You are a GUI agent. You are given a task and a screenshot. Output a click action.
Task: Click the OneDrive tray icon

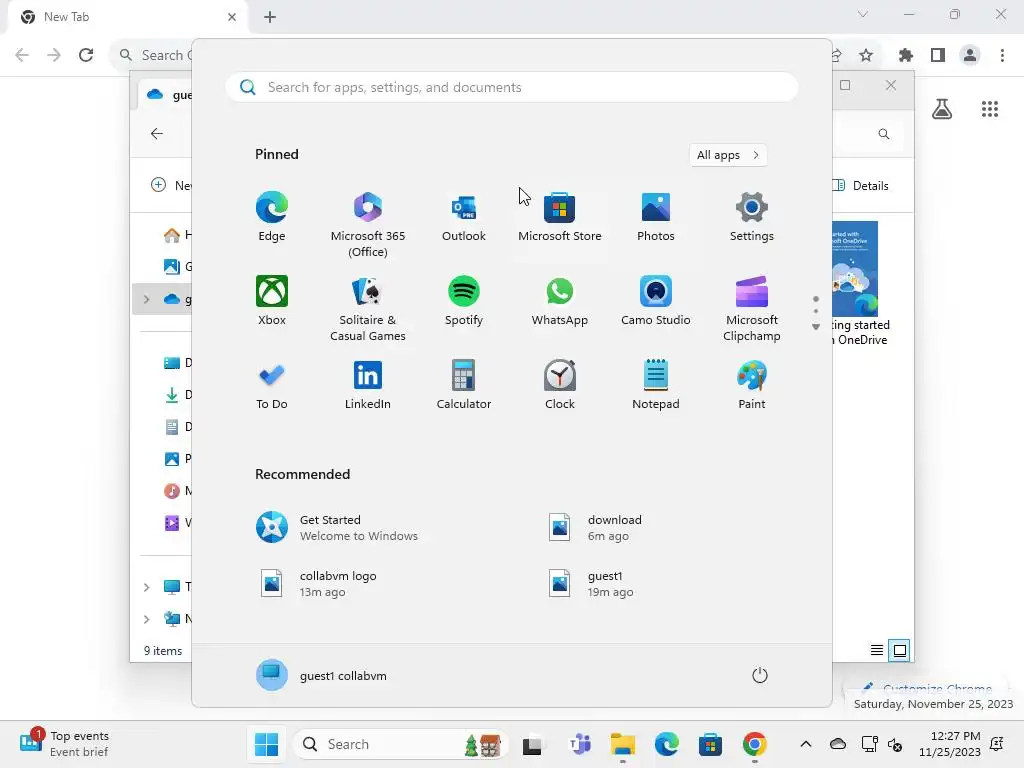tap(838, 744)
